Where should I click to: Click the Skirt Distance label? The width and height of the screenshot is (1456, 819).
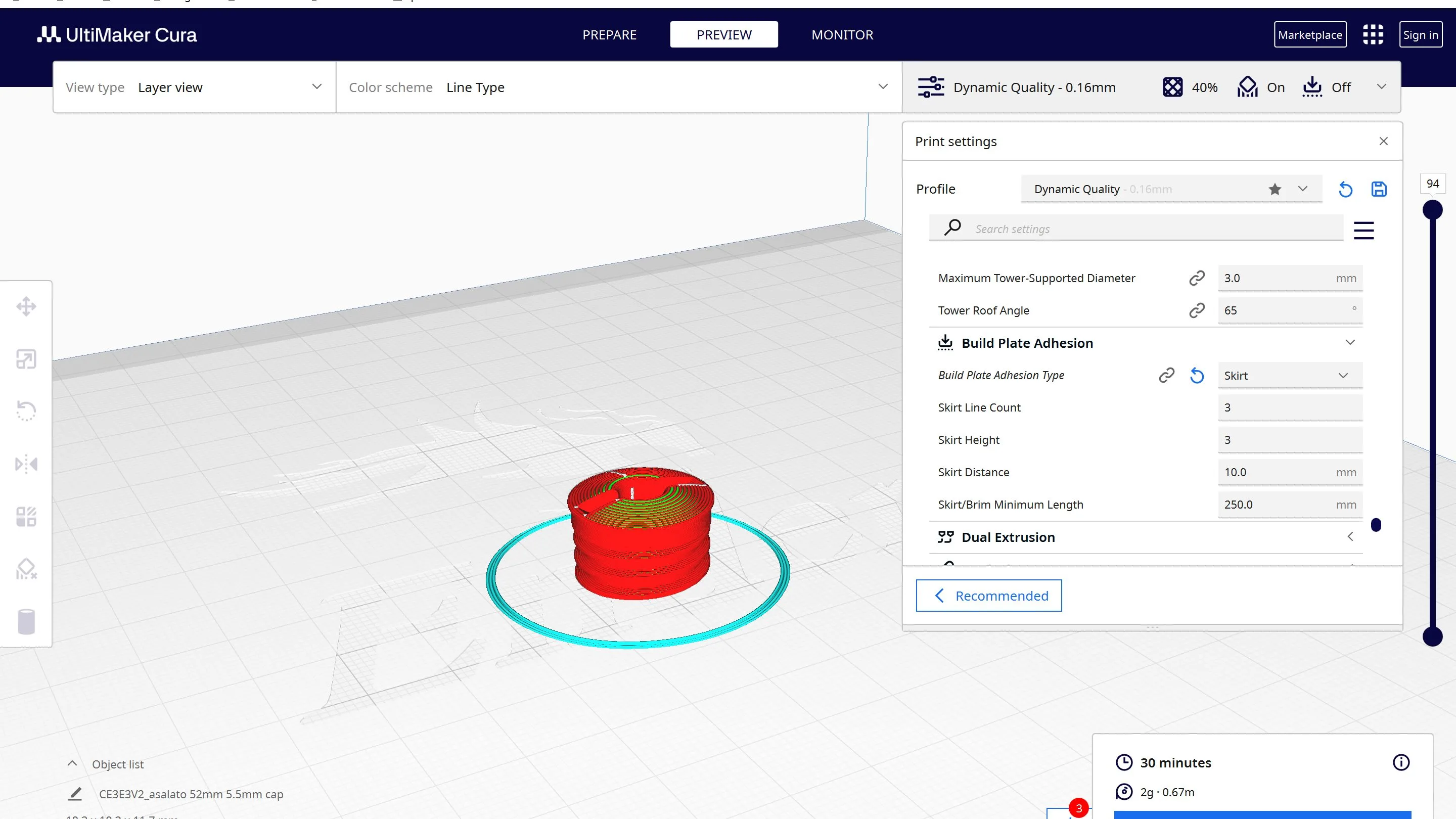pos(973,472)
